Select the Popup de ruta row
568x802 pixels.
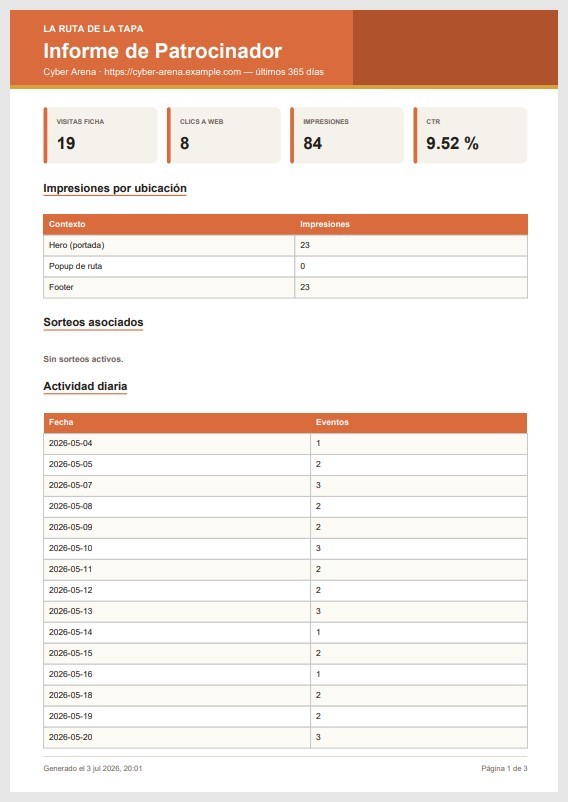285,266
